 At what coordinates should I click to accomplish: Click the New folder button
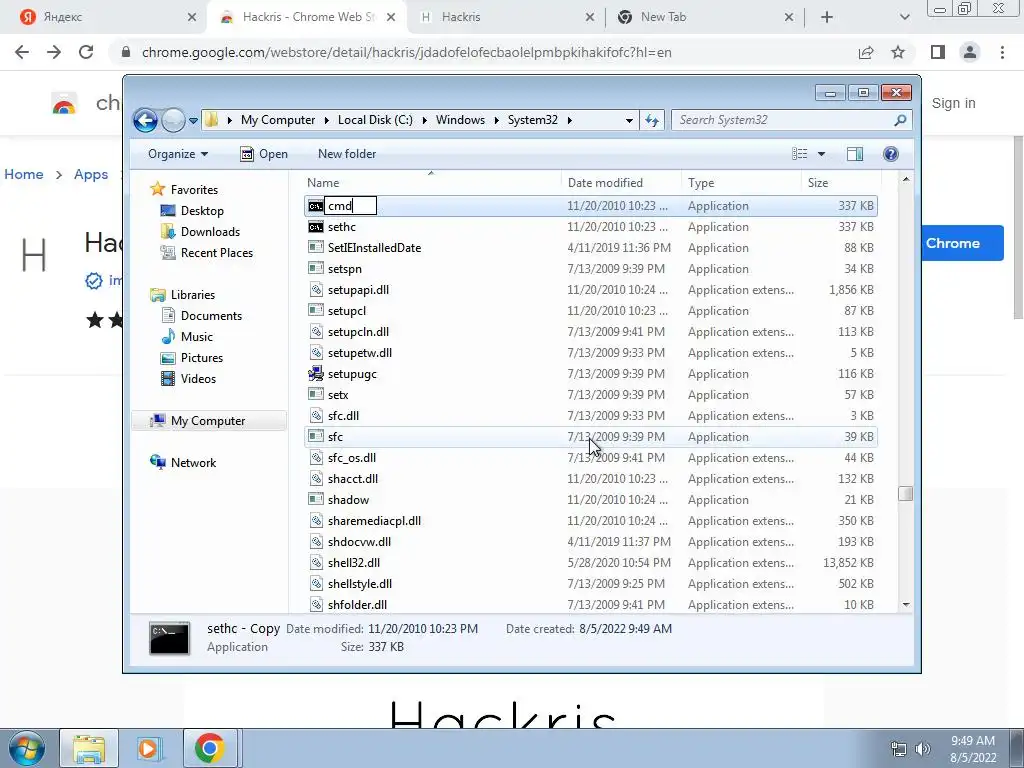point(347,154)
